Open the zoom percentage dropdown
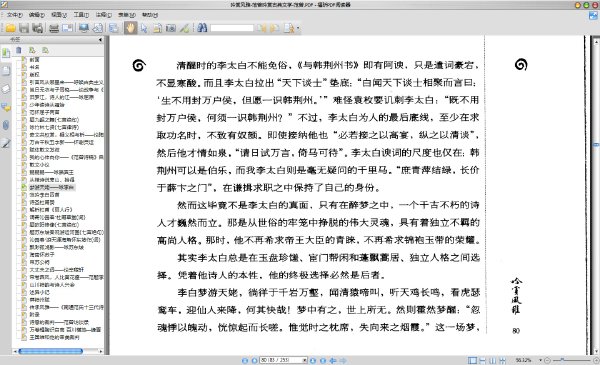This screenshot has width=600, height=365. coord(541,360)
